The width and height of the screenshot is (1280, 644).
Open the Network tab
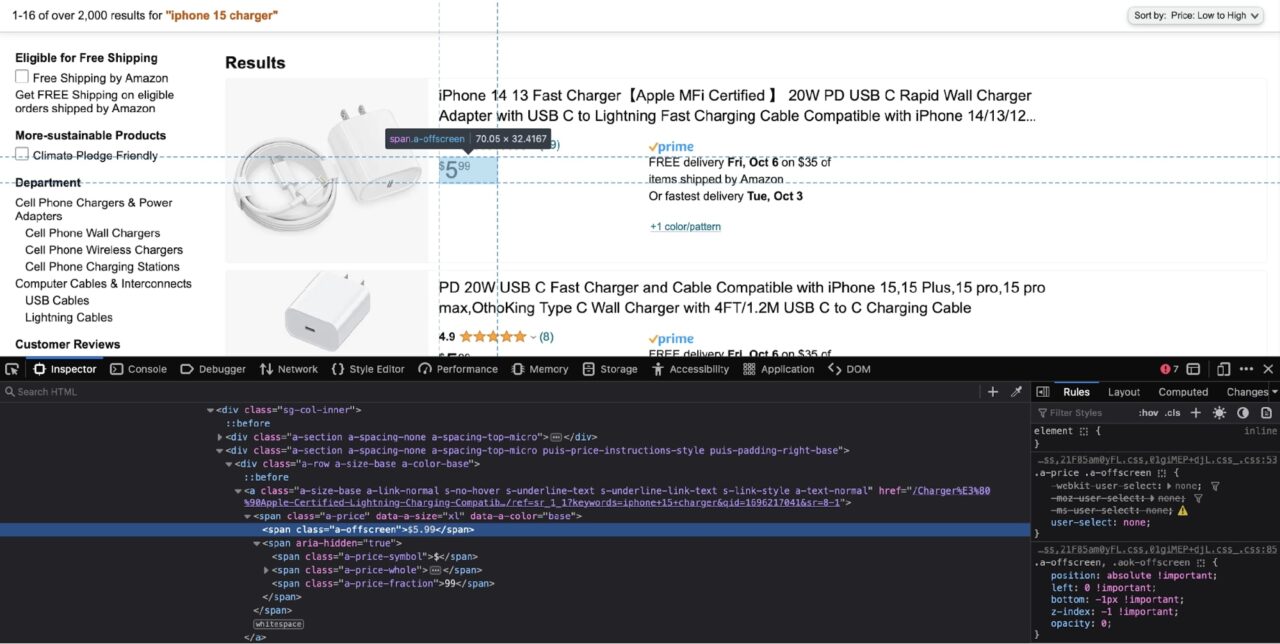click(x=289, y=369)
